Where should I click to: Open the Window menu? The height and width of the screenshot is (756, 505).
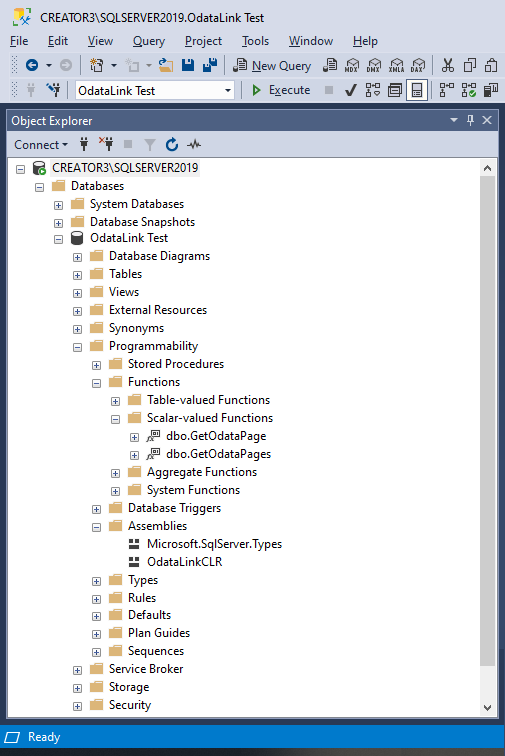click(x=311, y=41)
